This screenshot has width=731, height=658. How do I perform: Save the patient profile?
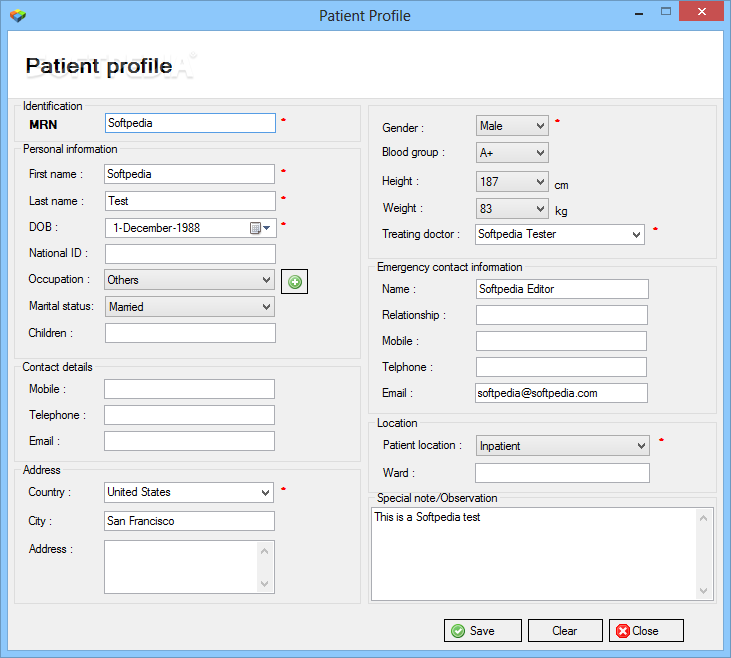click(483, 630)
